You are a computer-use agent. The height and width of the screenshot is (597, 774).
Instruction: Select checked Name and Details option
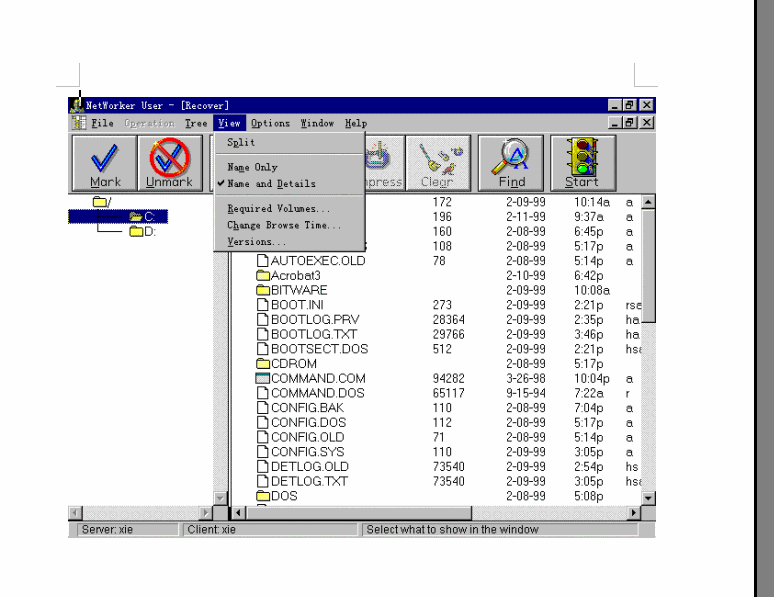pyautogui.click(x=270, y=184)
